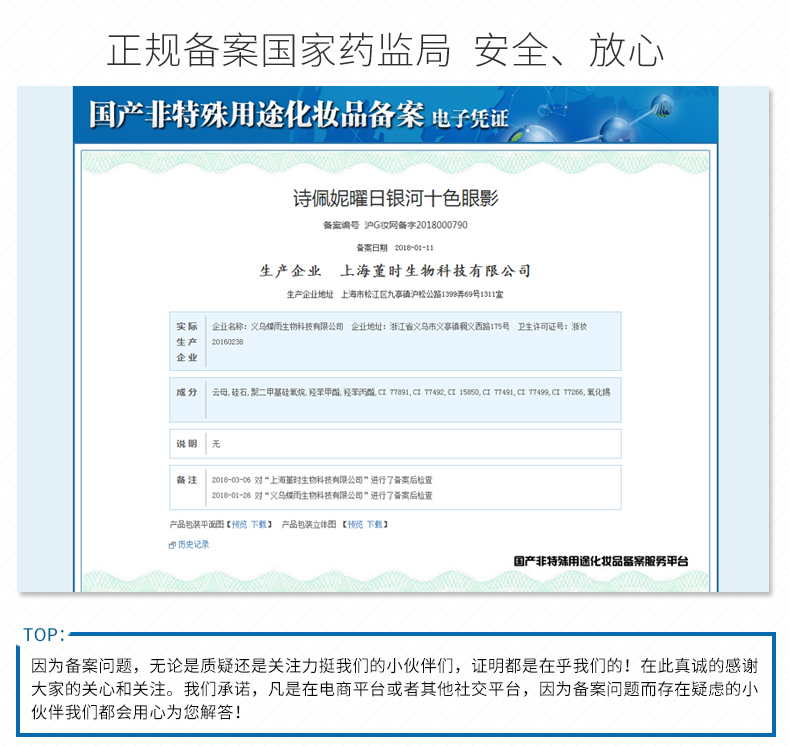
Task: Click the 企业名称 义乌蝶雨生物科技有限公司 text
Action: pos(278,326)
